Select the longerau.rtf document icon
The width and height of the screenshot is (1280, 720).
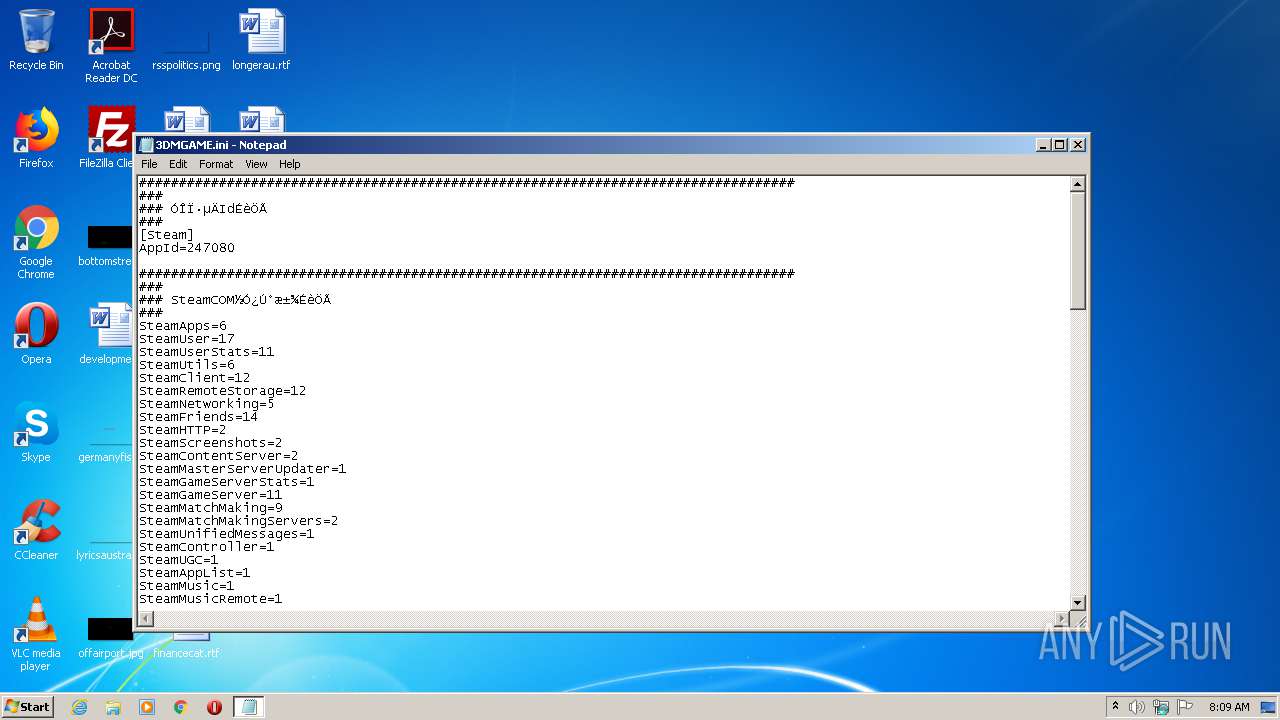point(261,40)
